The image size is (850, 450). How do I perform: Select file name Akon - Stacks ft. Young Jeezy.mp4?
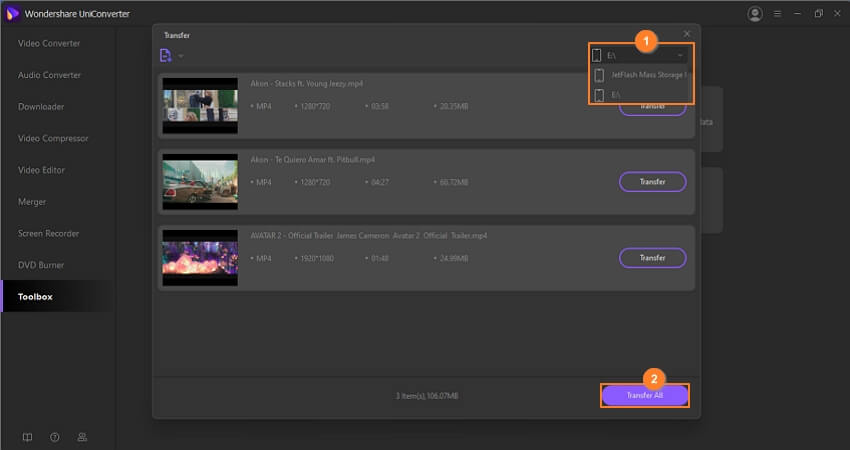pyautogui.click(x=306, y=83)
